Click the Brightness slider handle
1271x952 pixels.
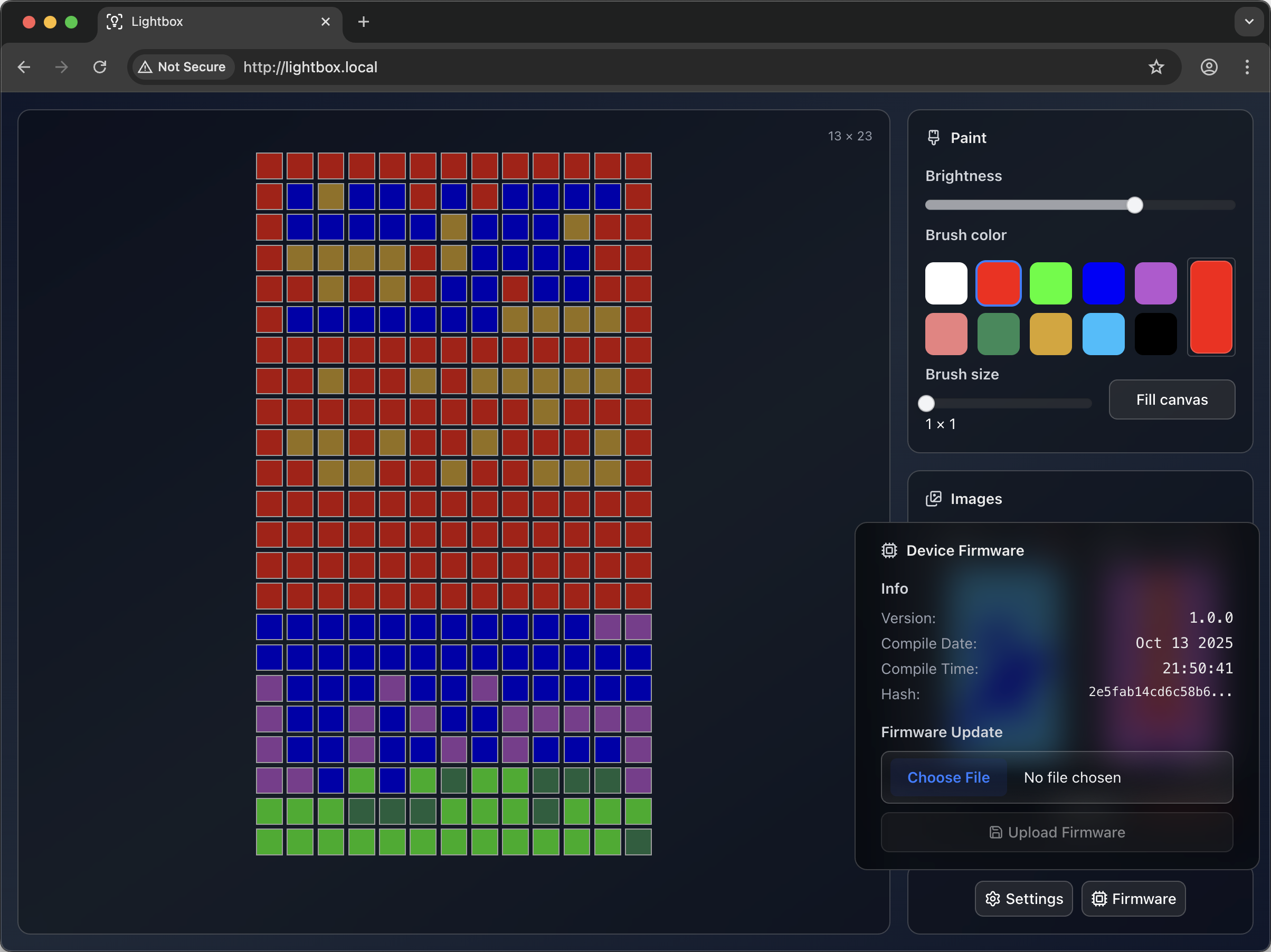pos(1134,205)
